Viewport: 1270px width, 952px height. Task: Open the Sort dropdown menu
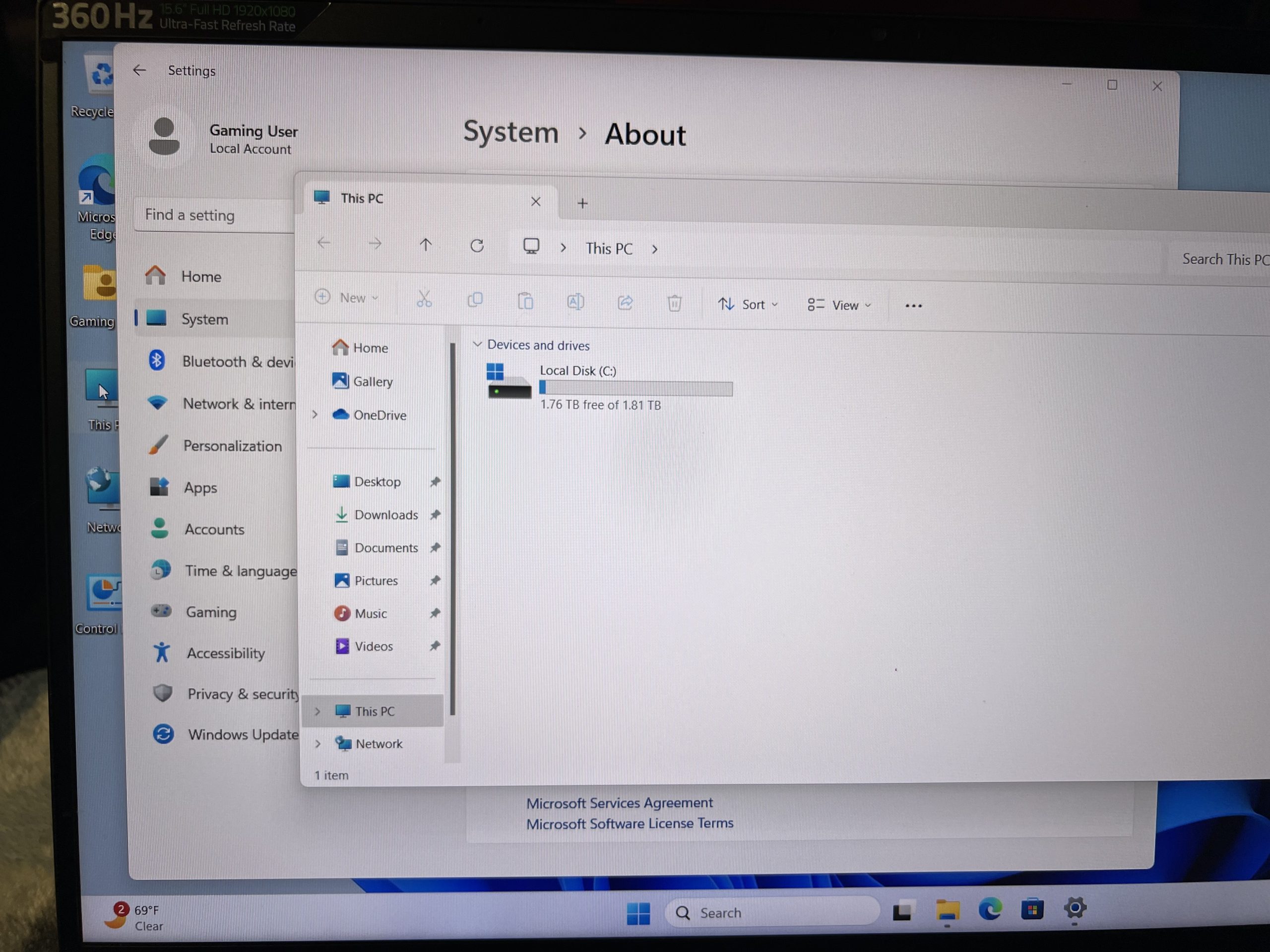coord(748,304)
